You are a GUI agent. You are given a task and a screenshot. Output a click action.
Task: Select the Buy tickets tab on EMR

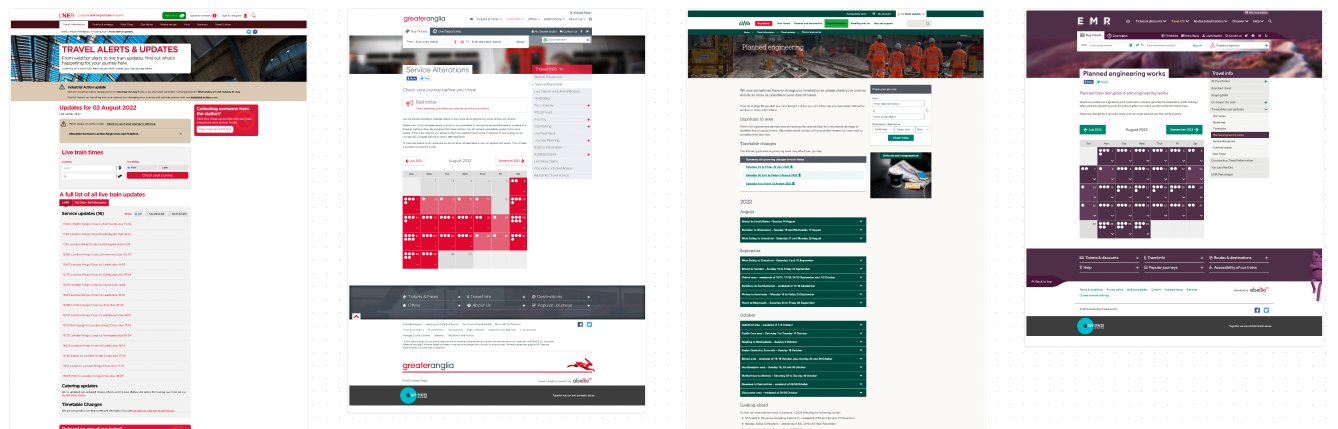pyautogui.click(x=1091, y=36)
